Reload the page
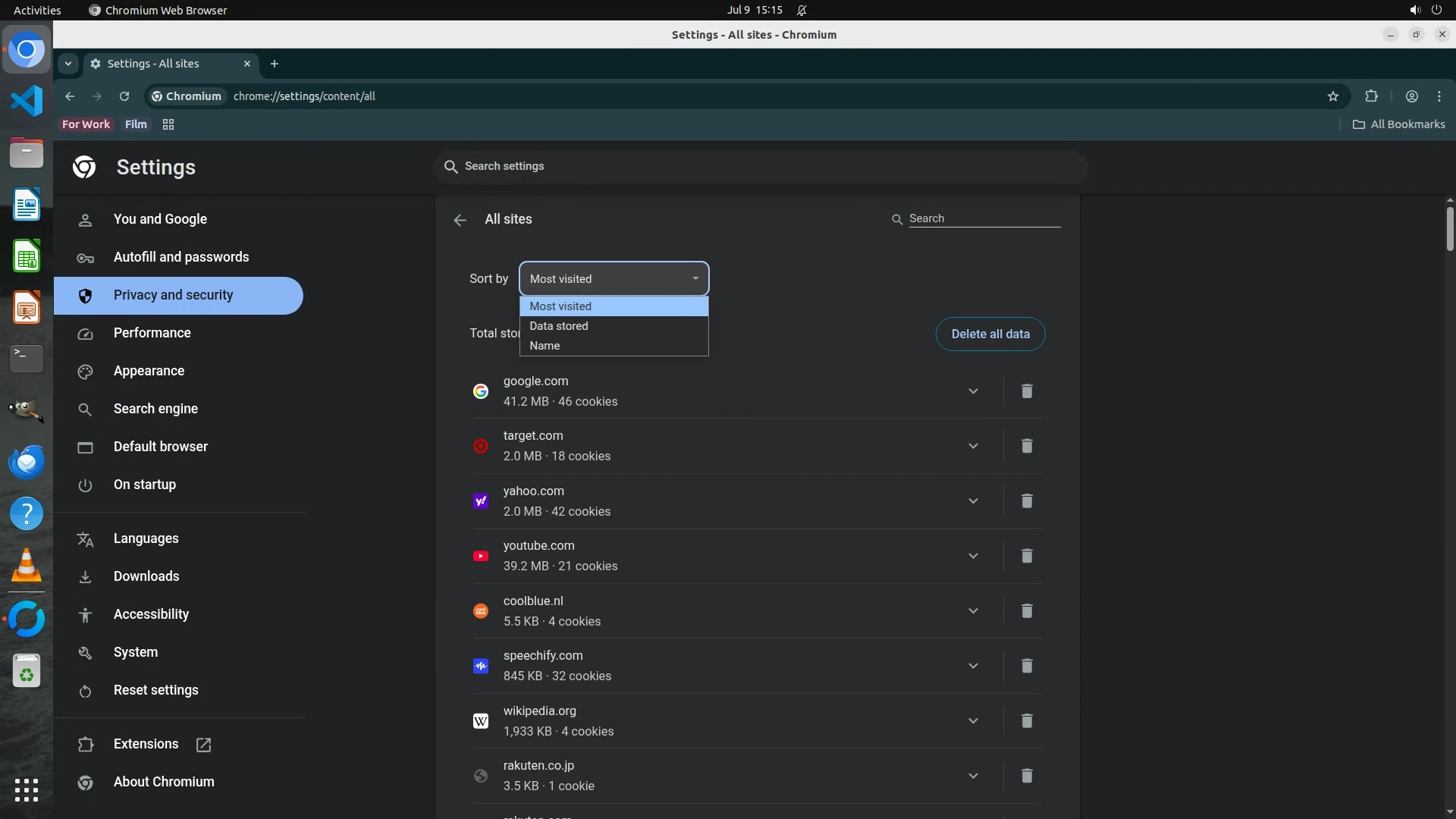 [x=124, y=96]
